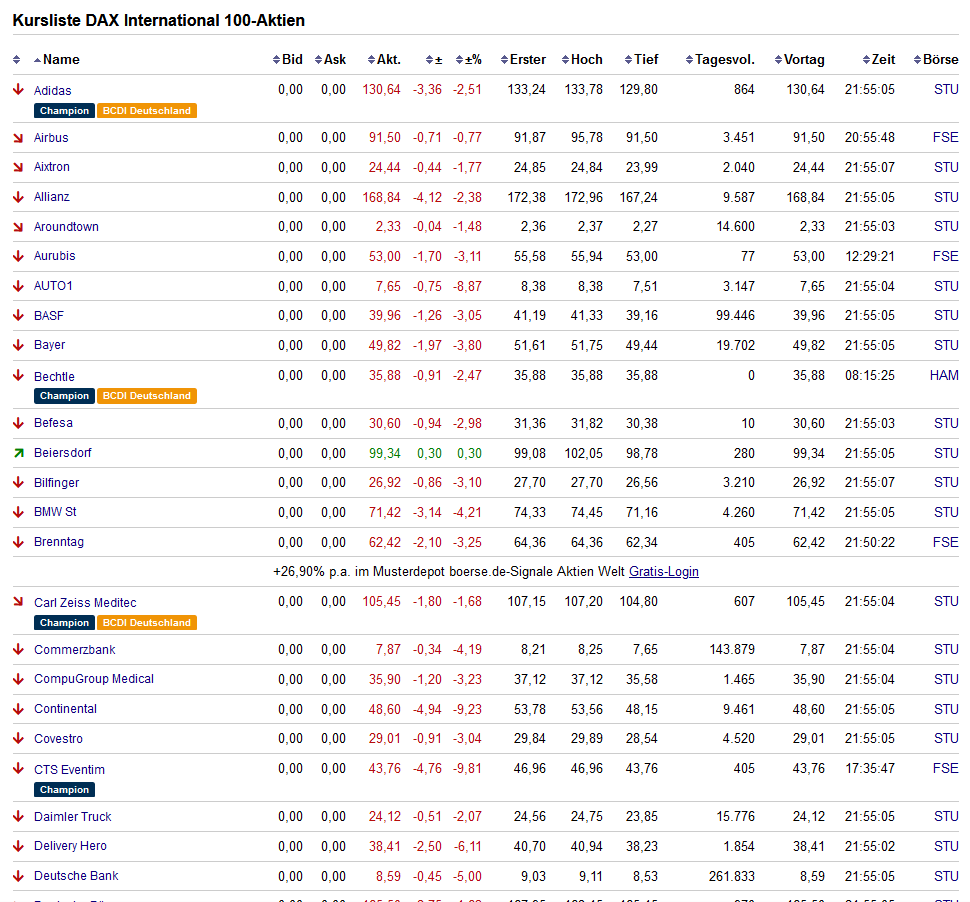Click the sort icon beside the Bid header

[276, 60]
